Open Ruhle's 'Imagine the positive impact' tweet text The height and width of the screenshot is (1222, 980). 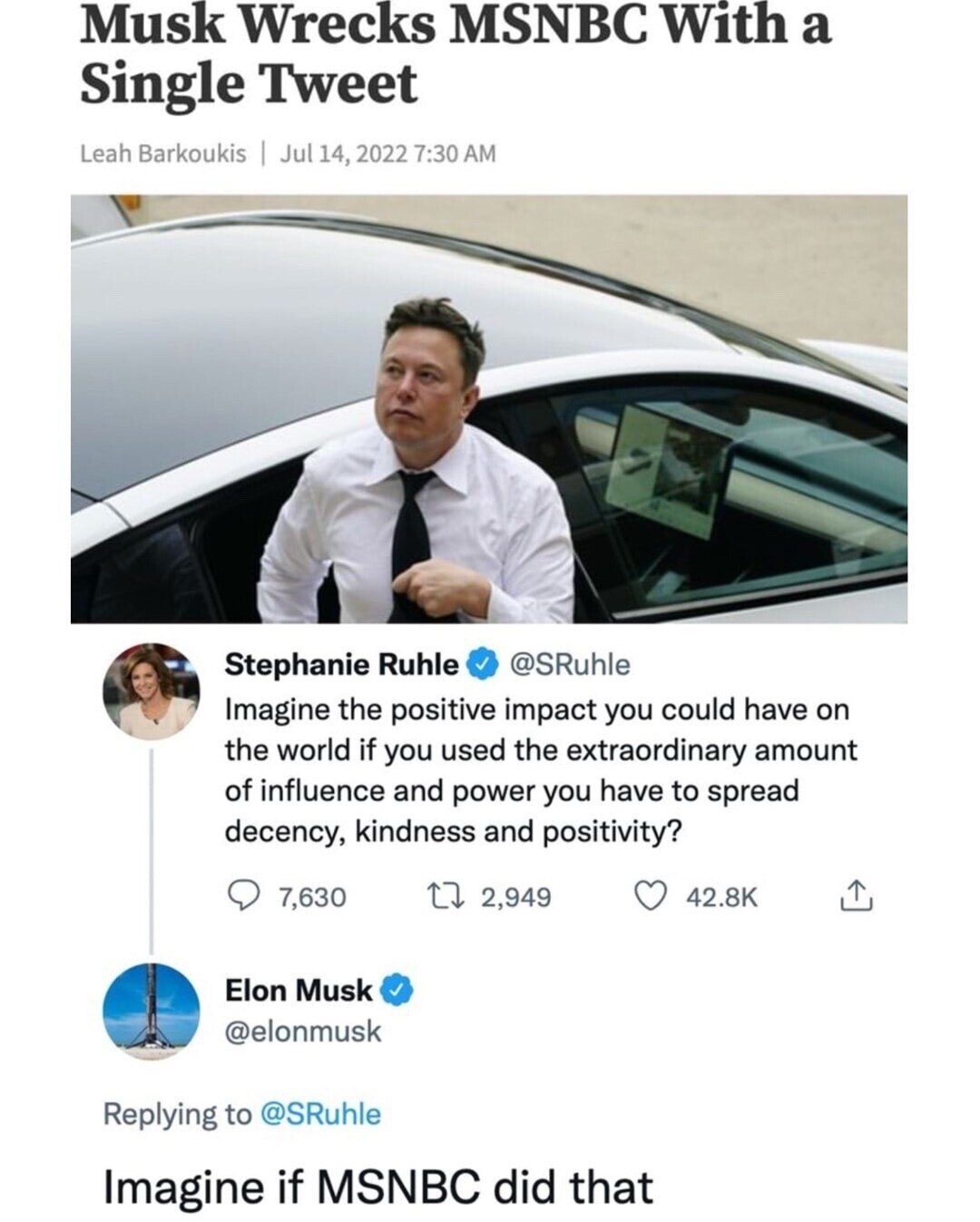pos(540,770)
